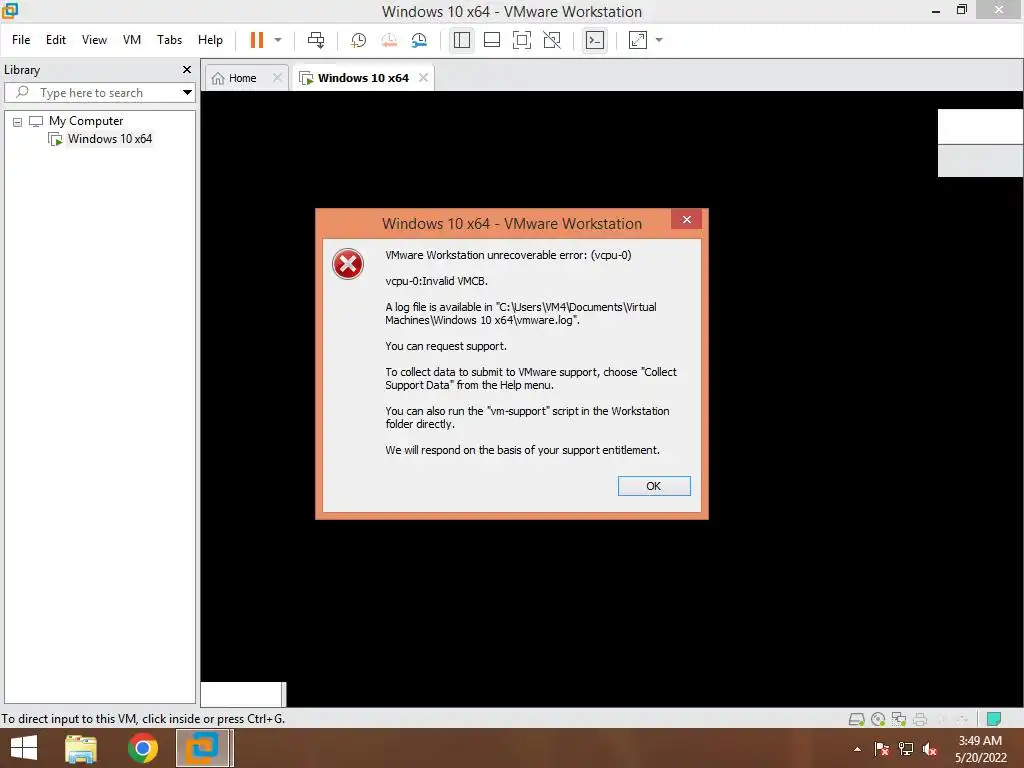Open Google Chrome from the taskbar
1024x768 pixels.
point(142,748)
